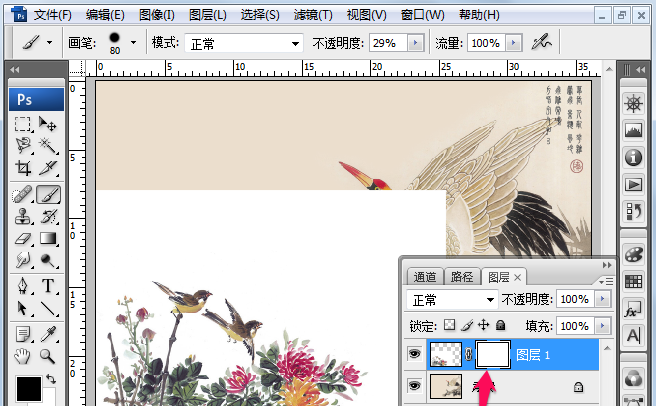Select the Slice tool
The image size is (656, 406).
pyautogui.click(x=48, y=168)
